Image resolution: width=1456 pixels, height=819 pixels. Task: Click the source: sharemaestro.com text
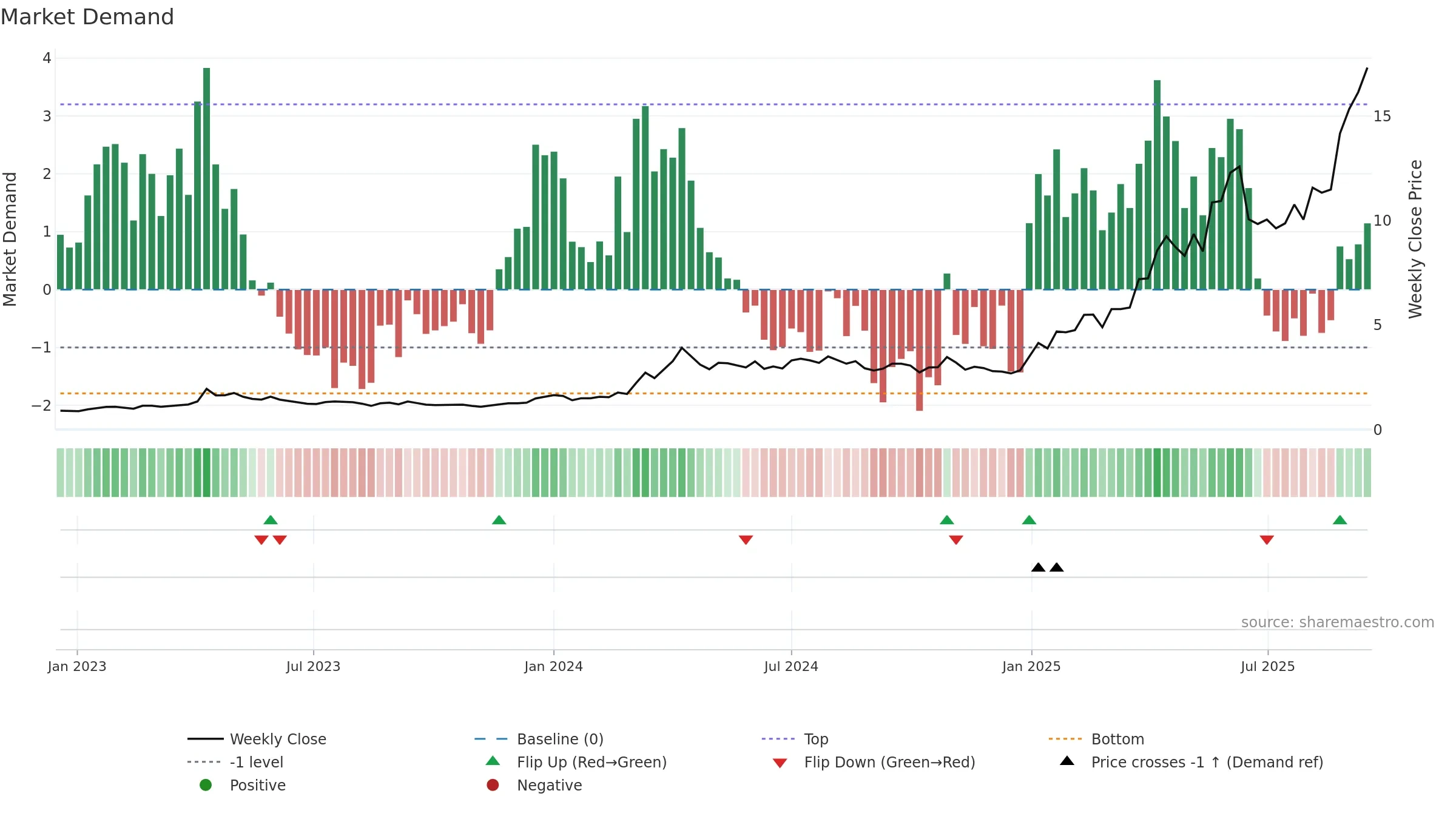tap(1338, 622)
